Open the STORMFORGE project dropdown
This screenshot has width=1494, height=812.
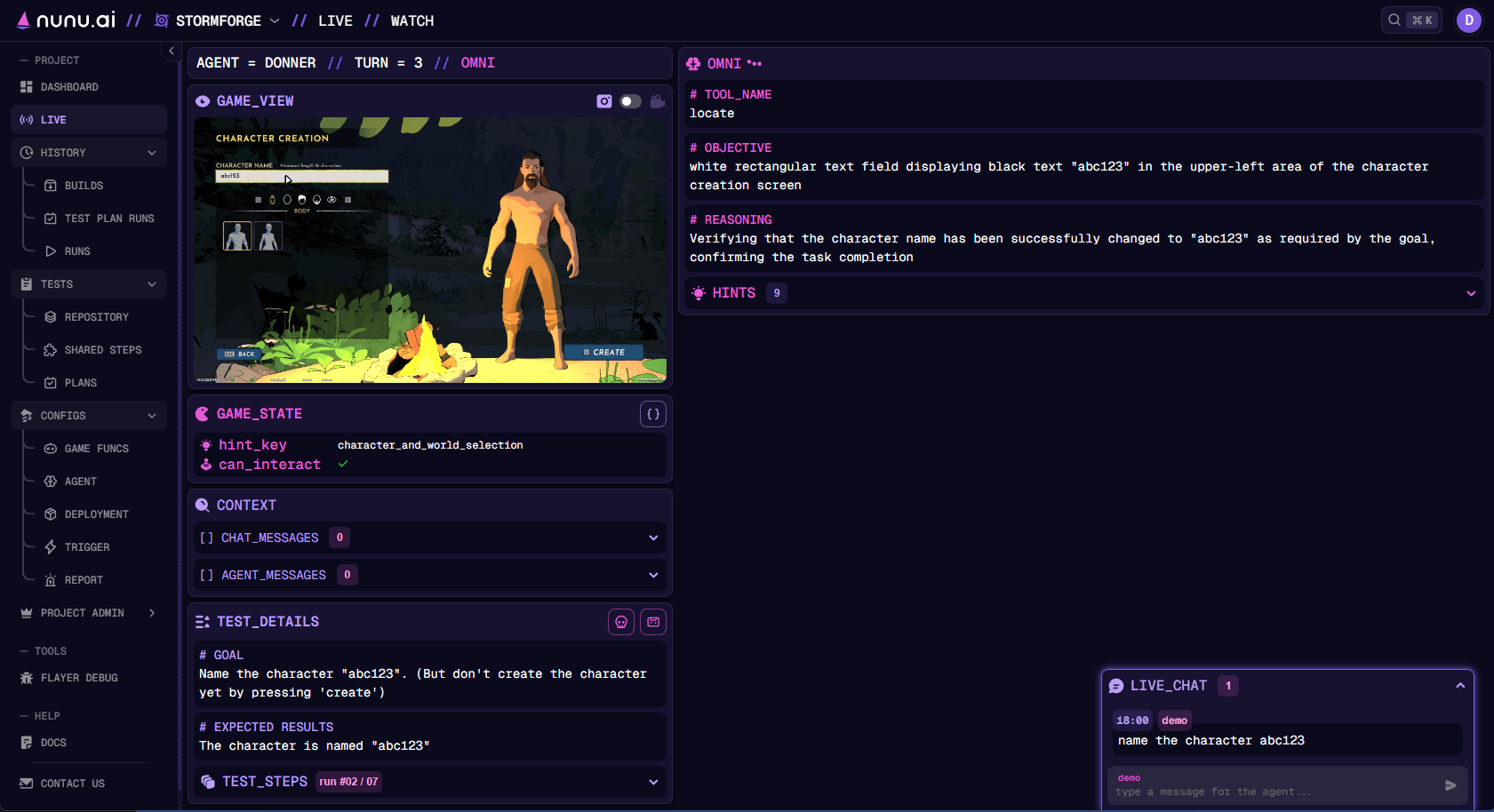pos(218,20)
